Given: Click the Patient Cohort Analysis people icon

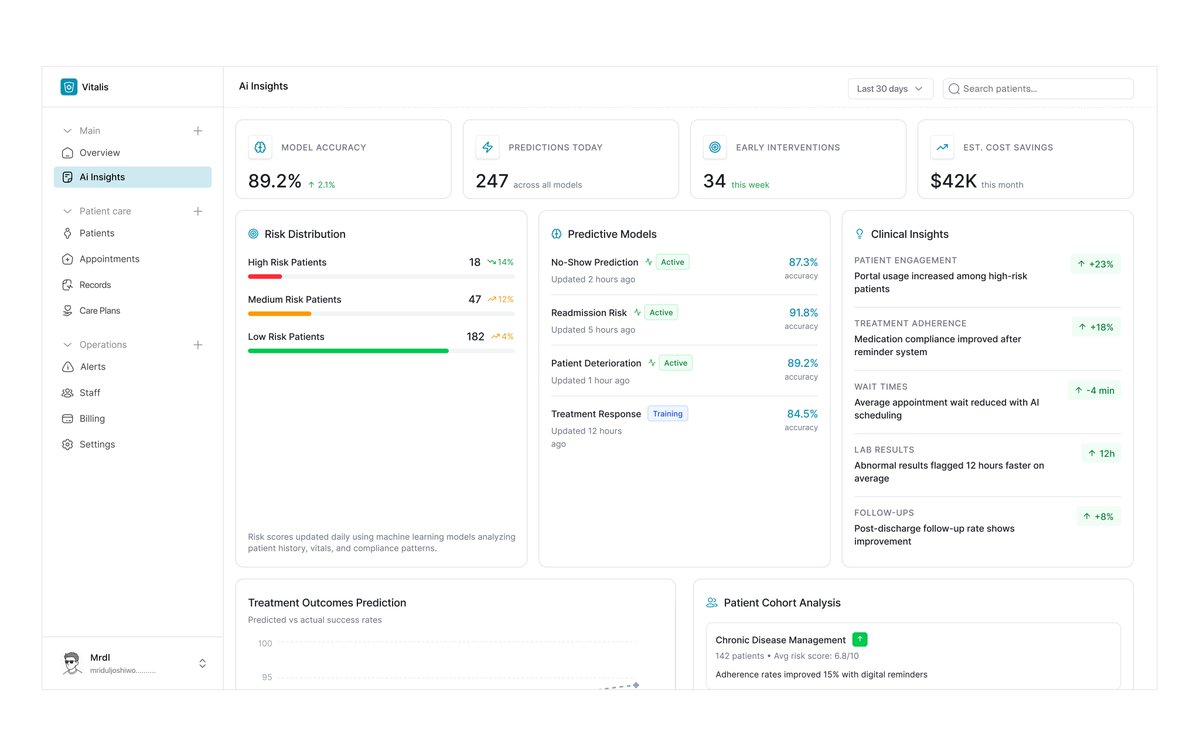Looking at the screenshot, I should pyautogui.click(x=712, y=603).
